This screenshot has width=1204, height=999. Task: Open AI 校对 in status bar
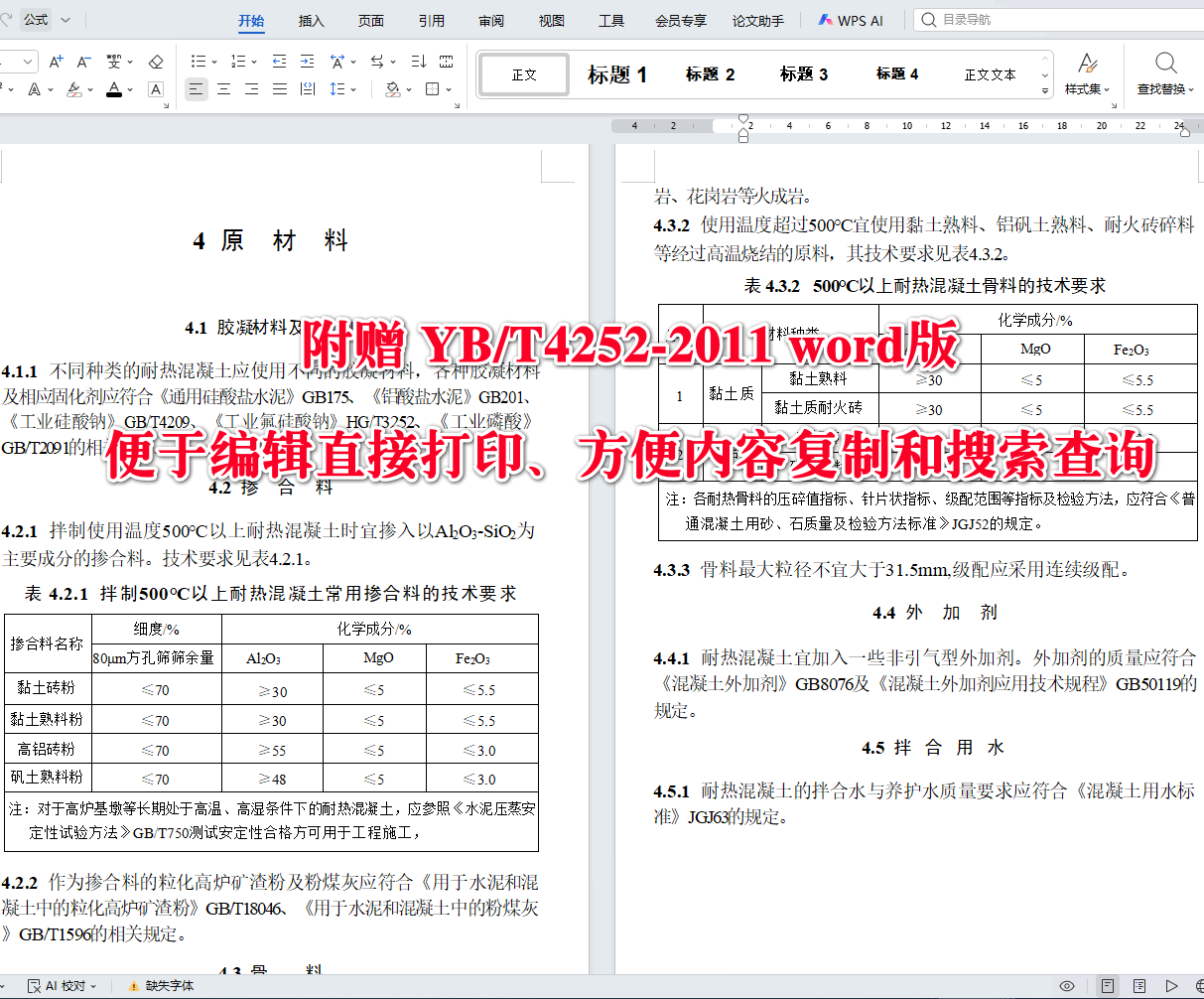coord(62,986)
